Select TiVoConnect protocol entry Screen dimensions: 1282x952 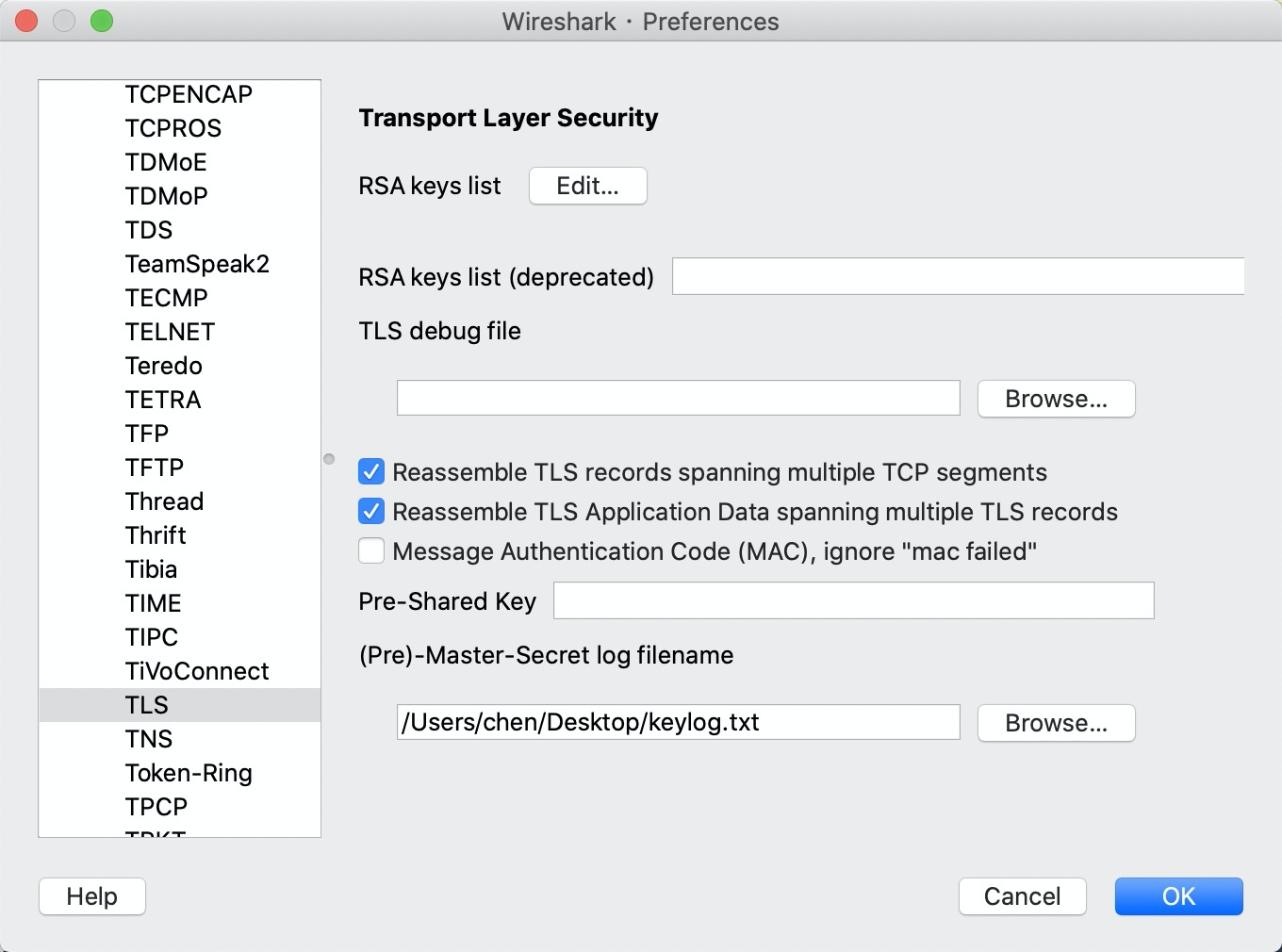[x=179, y=671]
